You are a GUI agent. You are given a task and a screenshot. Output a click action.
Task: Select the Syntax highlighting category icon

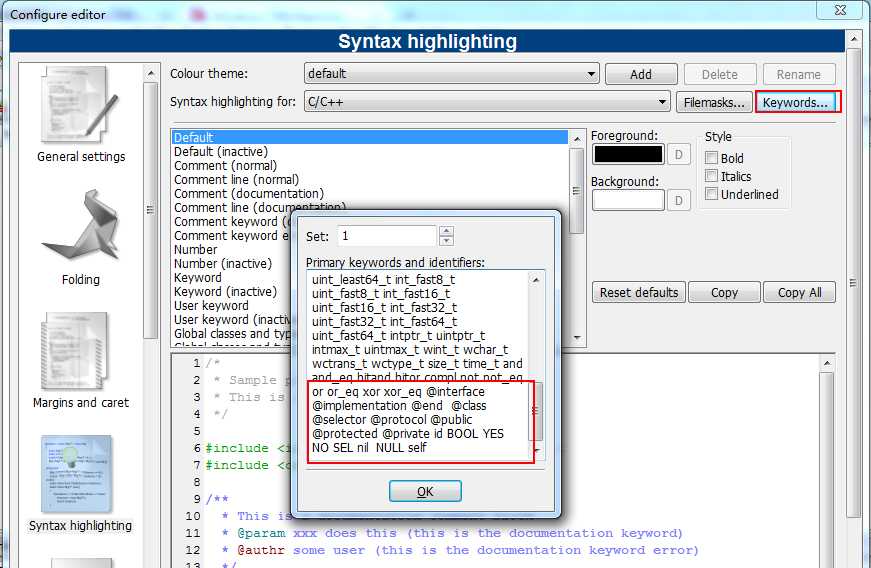pos(77,475)
